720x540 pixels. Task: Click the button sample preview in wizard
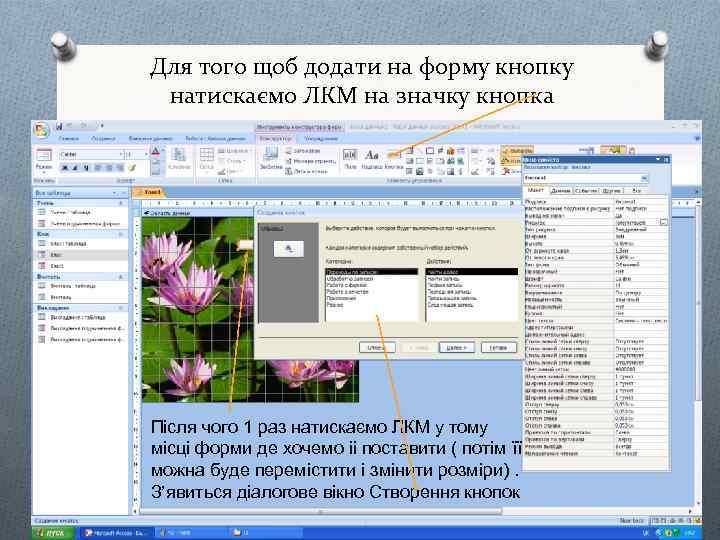289,249
